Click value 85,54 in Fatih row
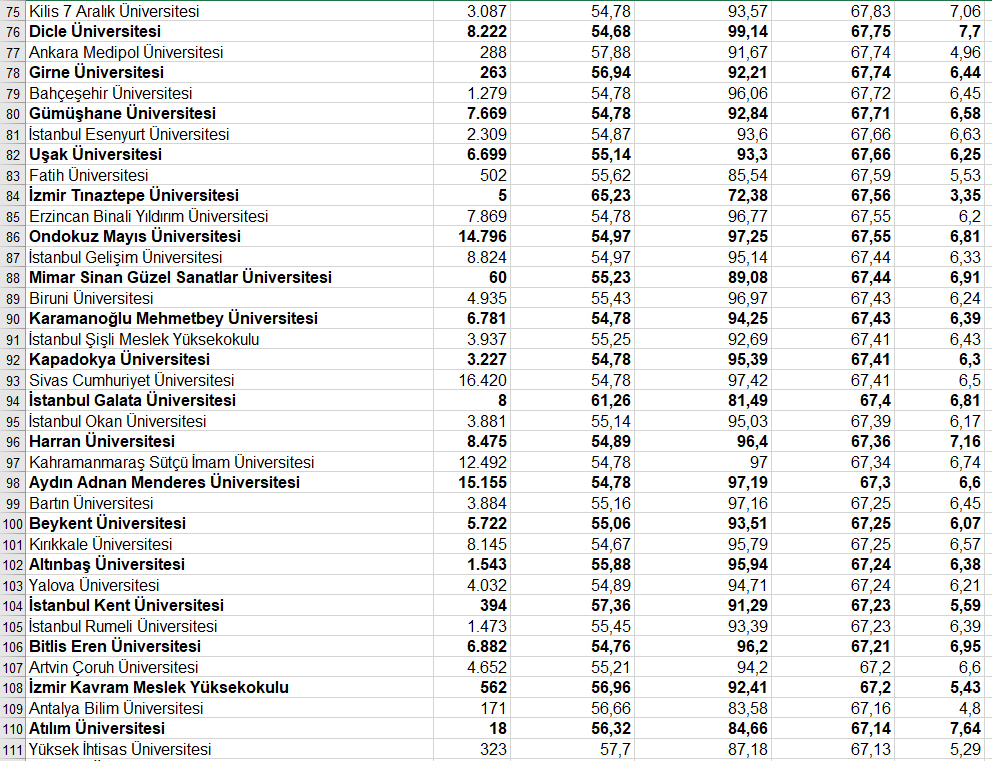This screenshot has height=761, width=992. [x=703, y=175]
